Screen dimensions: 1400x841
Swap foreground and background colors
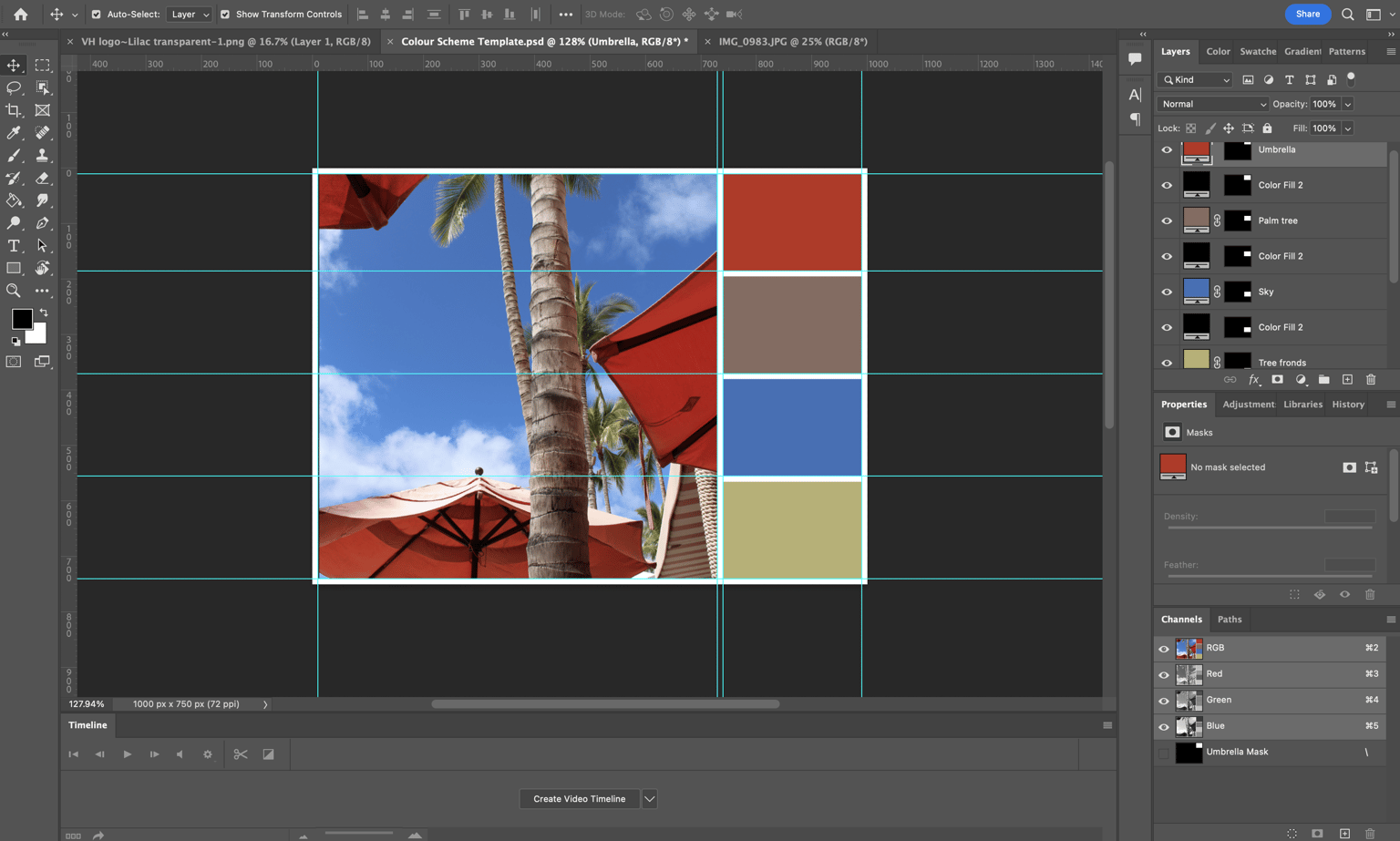point(43,313)
